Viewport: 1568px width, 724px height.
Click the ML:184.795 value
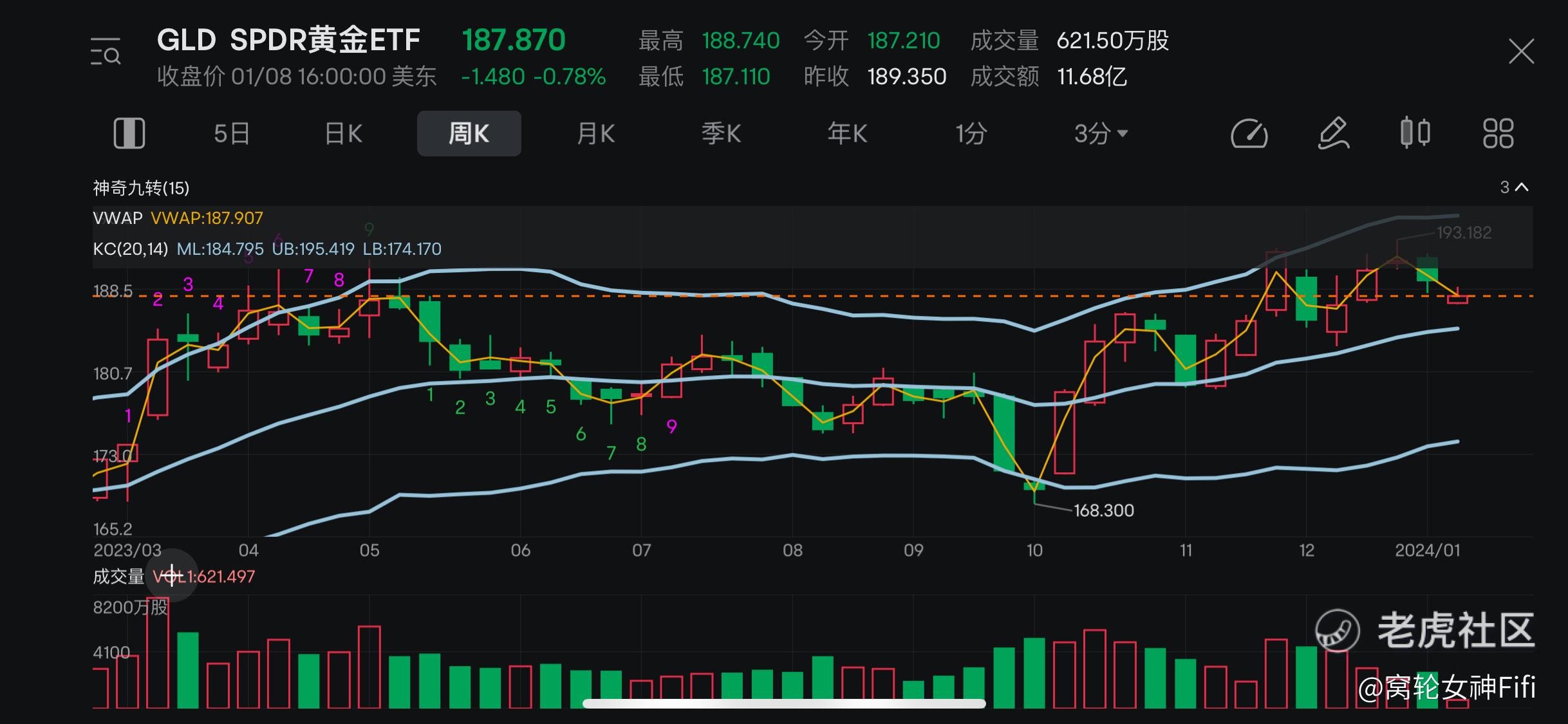tap(220, 249)
